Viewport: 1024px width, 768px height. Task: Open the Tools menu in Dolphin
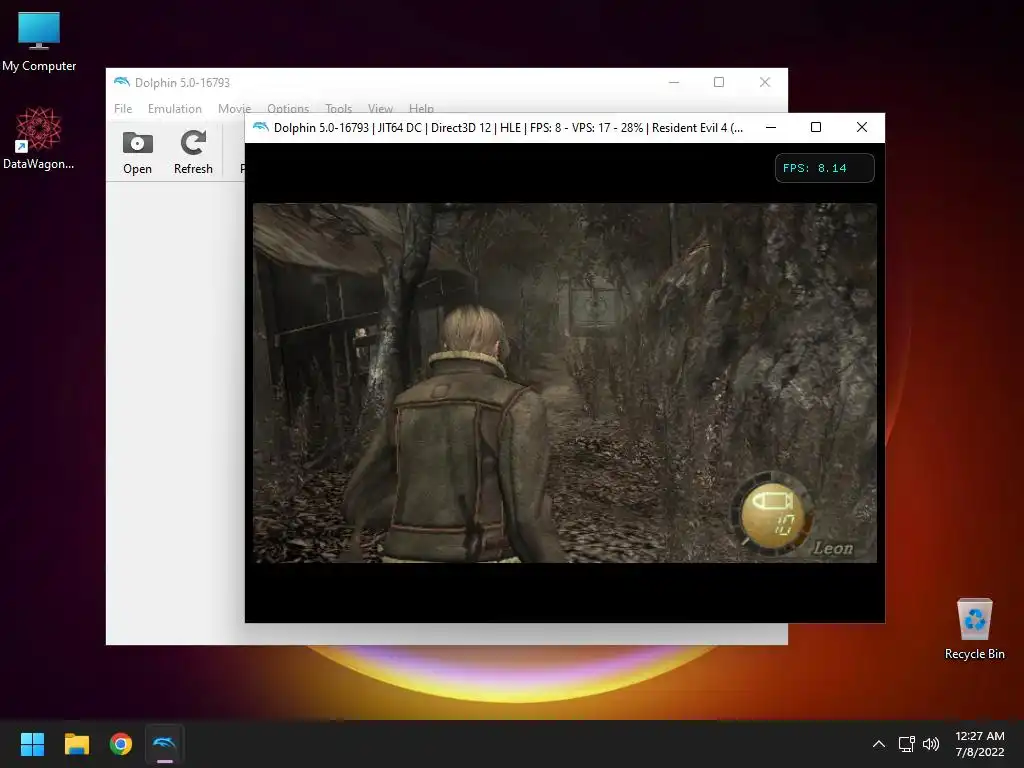pos(338,108)
